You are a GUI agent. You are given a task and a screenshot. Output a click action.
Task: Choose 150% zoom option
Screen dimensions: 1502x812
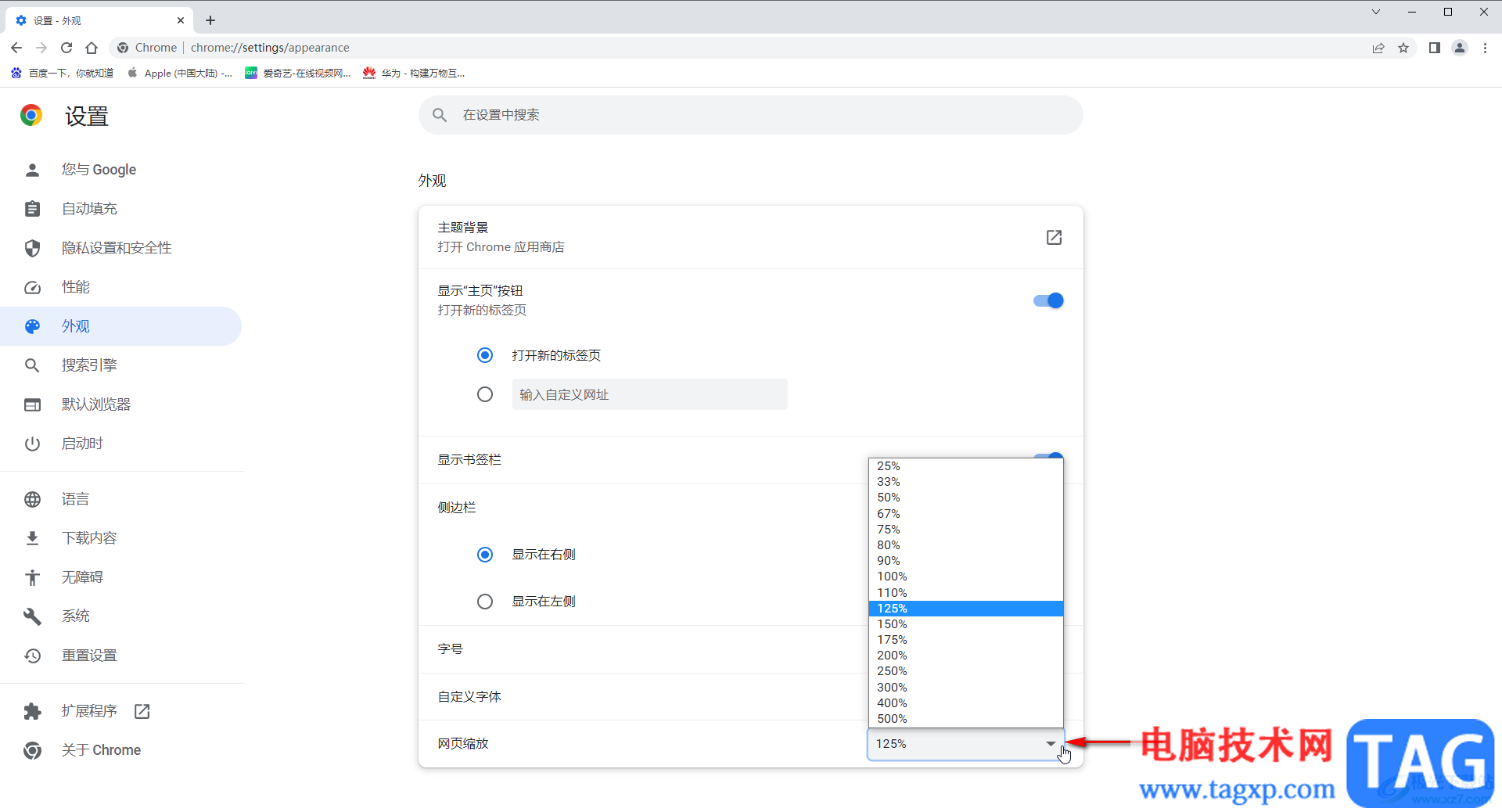965,623
